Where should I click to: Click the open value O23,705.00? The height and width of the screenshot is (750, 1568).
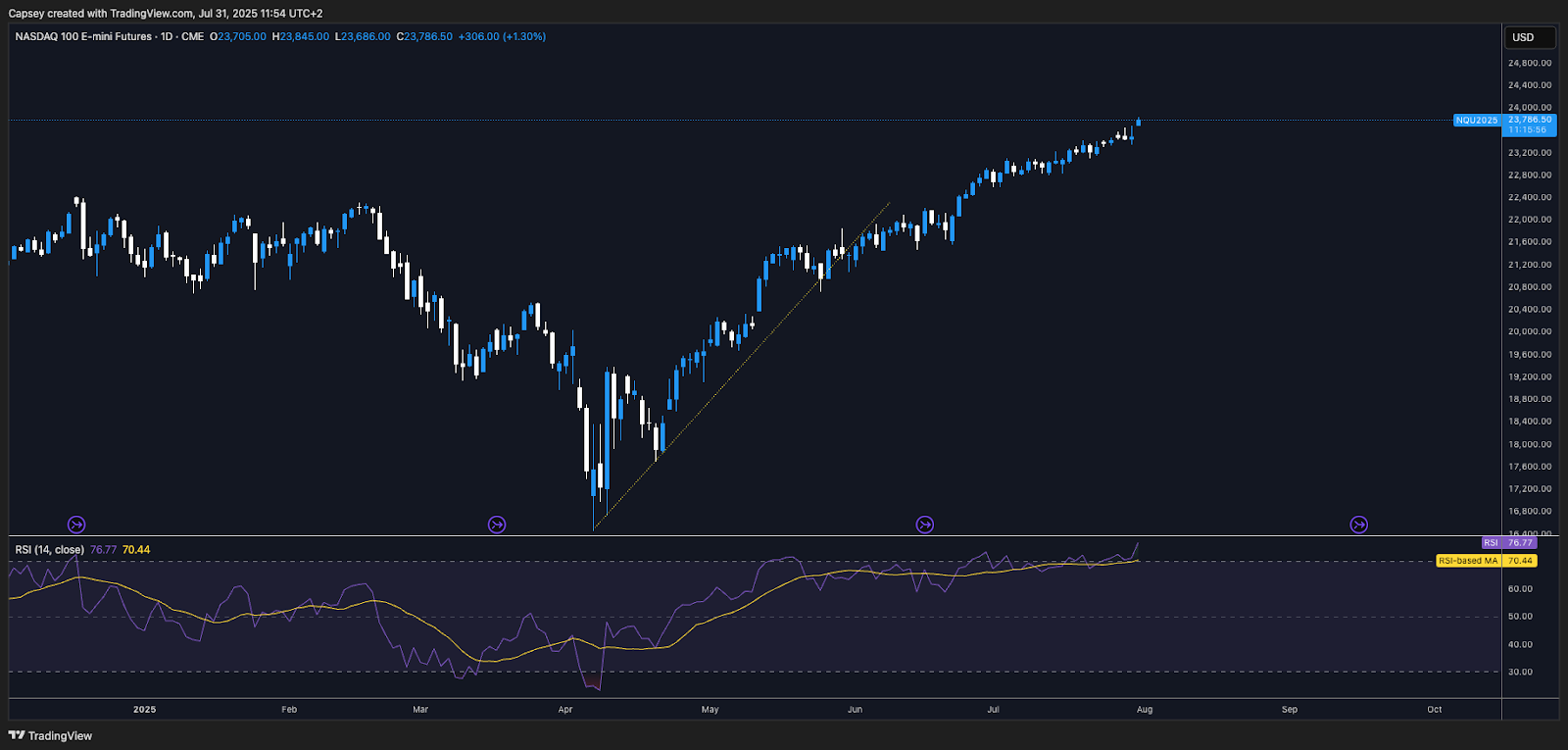click(238, 36)
